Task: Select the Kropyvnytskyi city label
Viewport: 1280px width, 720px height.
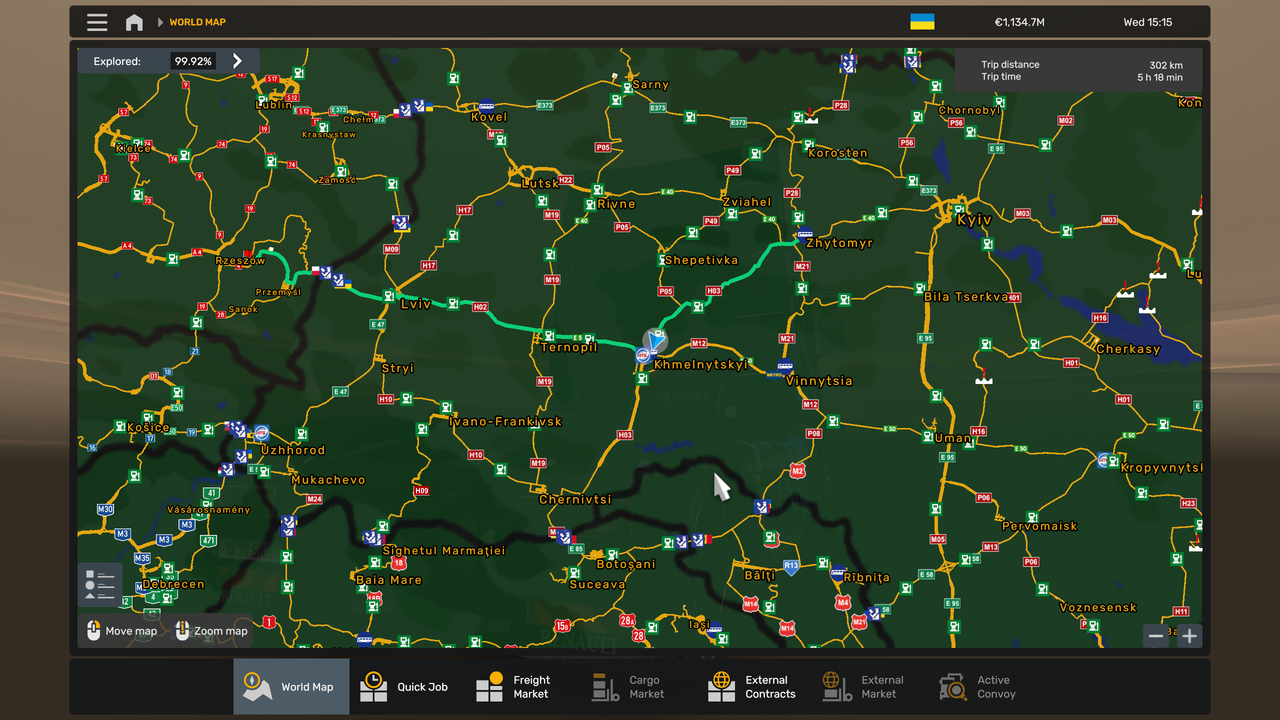Action: [1162, 468]
